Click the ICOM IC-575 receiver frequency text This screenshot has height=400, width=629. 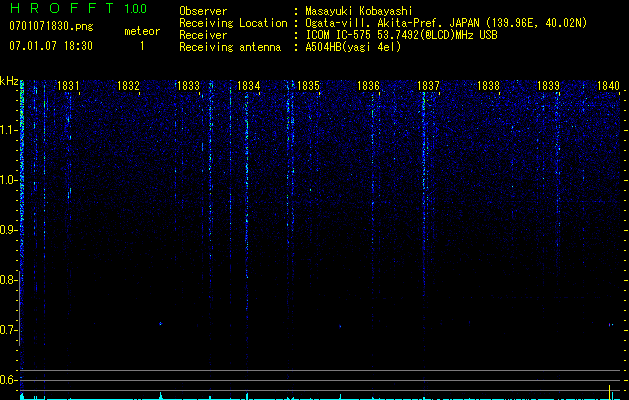point(401,35)
